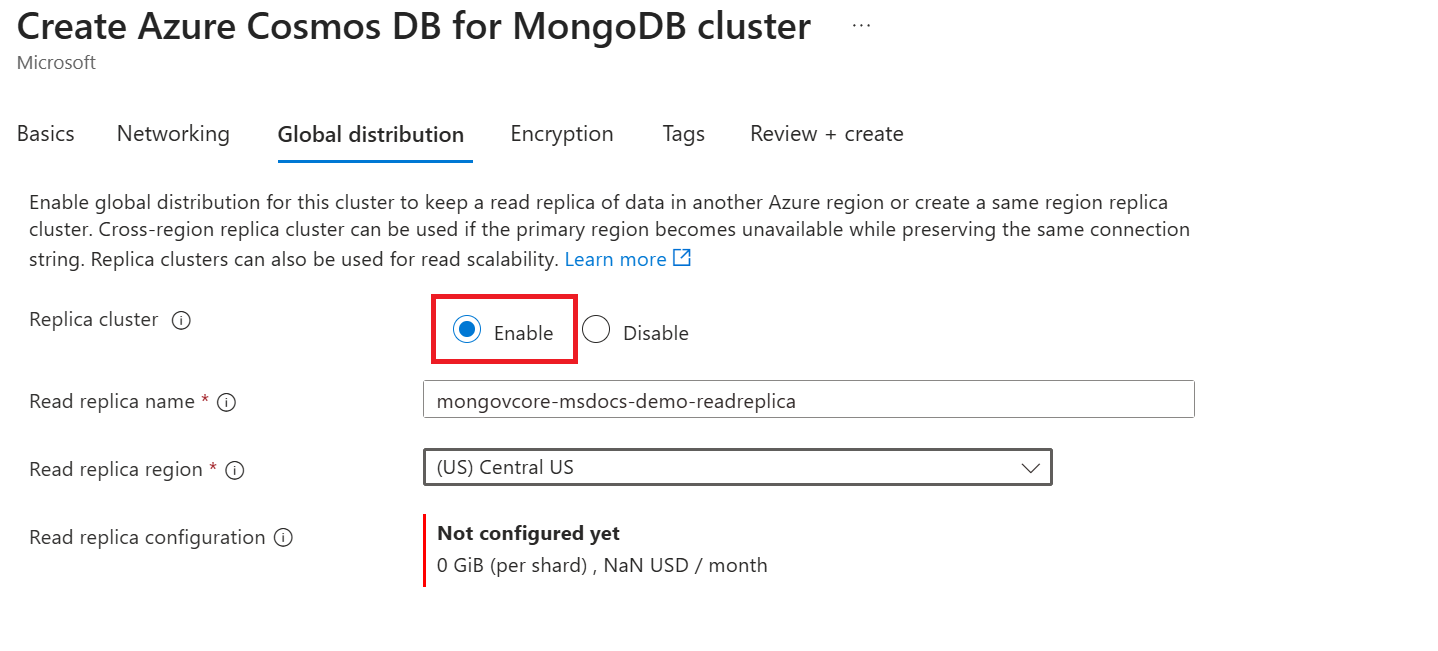Viewport: 1438px width, 651px height.
Task: Click into the Read replica name text field
Action: [x=808, y=401]
